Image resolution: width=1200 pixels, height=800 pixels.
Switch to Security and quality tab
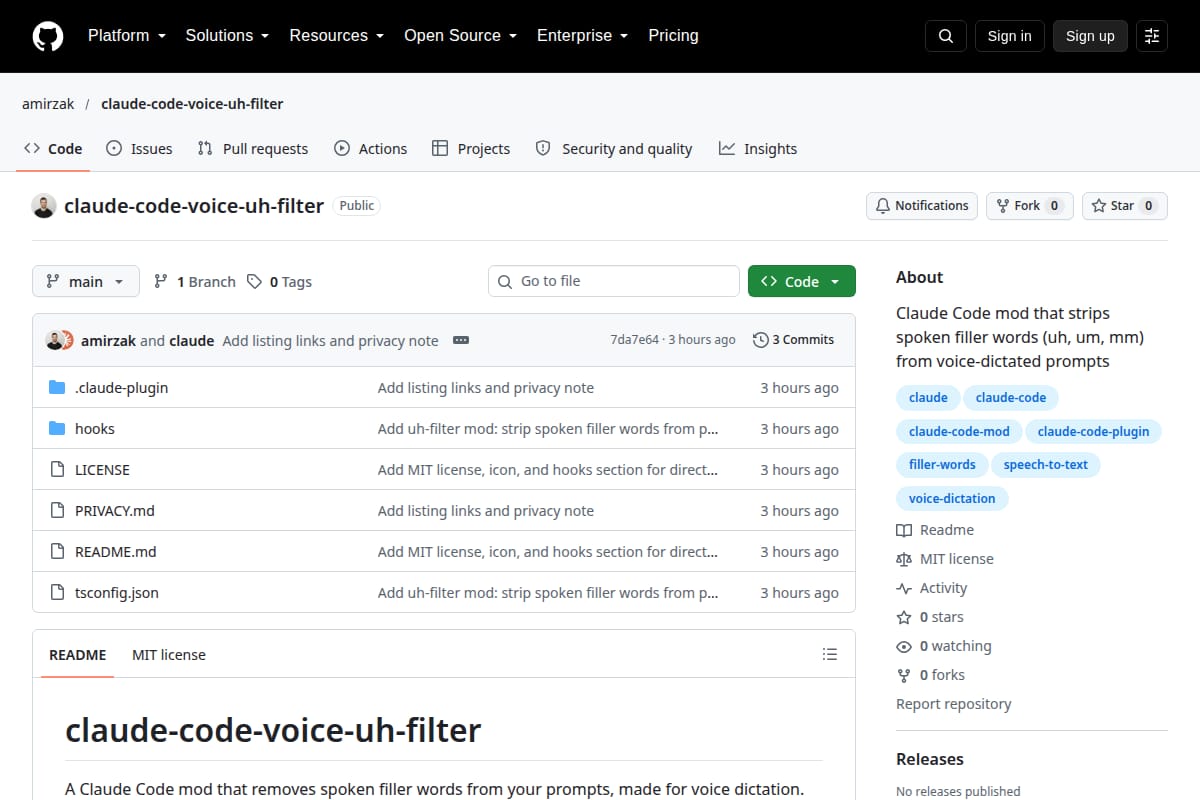[x=614, y=149]
